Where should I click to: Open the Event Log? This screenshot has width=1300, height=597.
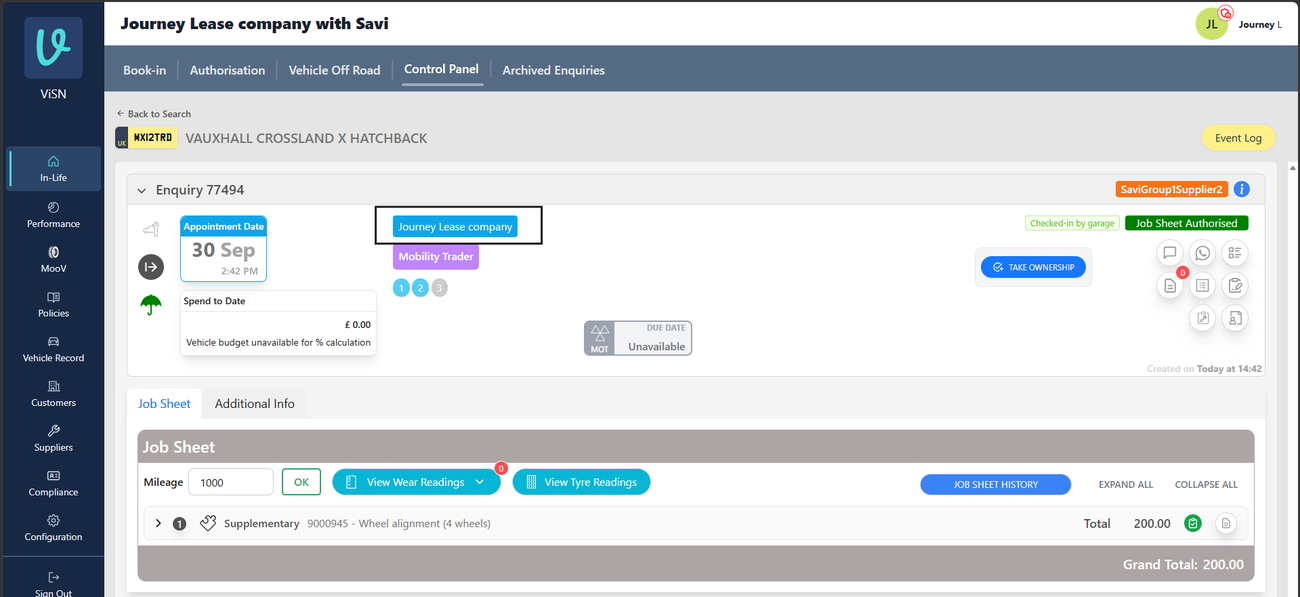tap(1238, 138)
